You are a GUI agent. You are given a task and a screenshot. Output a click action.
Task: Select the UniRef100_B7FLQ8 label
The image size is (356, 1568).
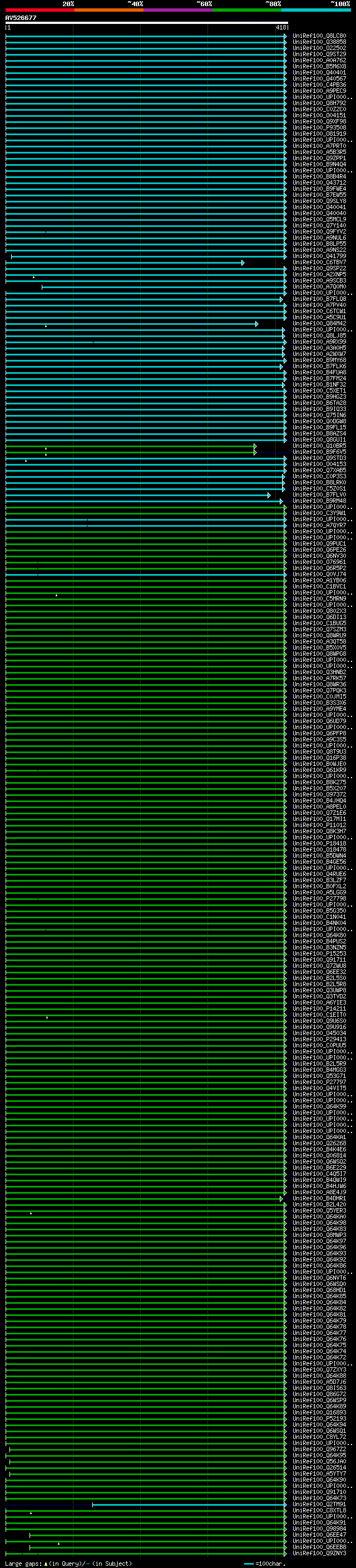(319, 299)
